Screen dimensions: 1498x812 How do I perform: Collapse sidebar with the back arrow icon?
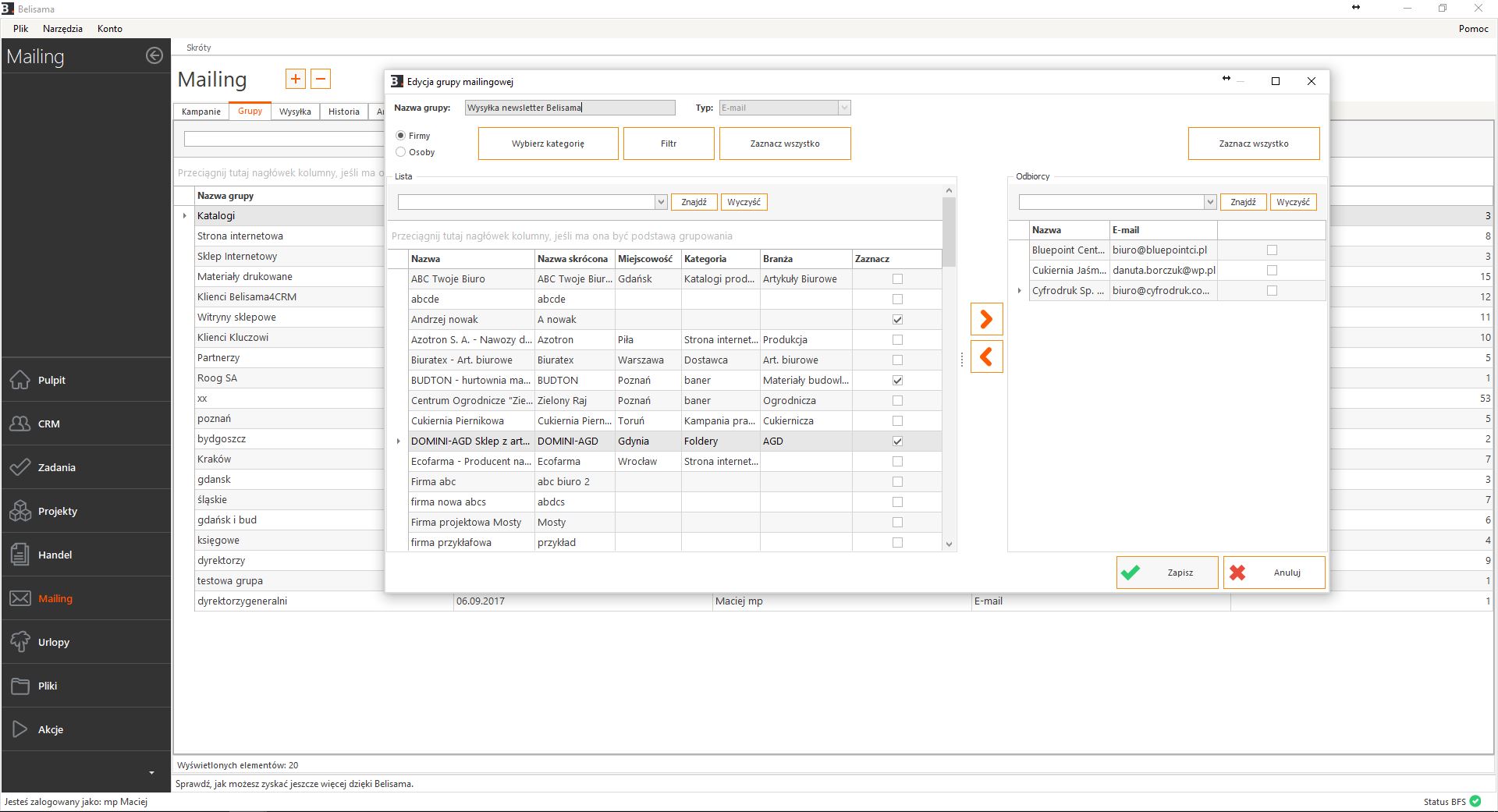coord(154,55)
